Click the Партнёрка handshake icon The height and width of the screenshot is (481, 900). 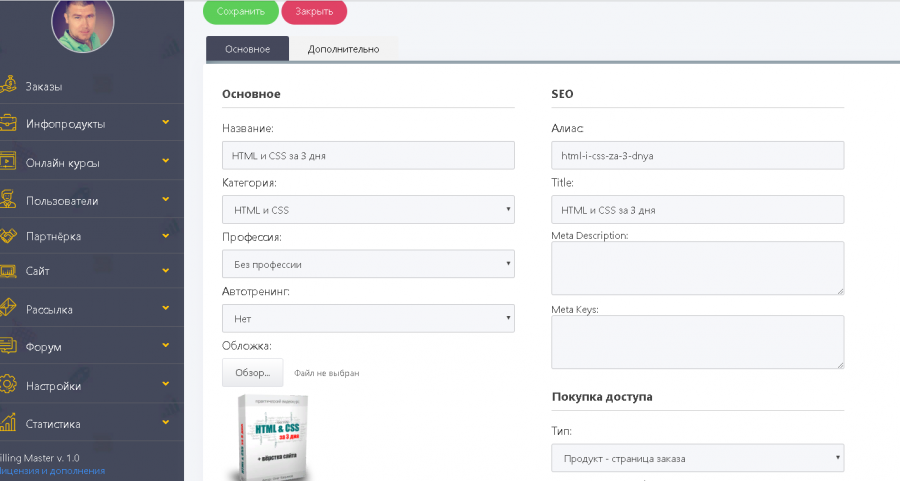pos(7,236)
